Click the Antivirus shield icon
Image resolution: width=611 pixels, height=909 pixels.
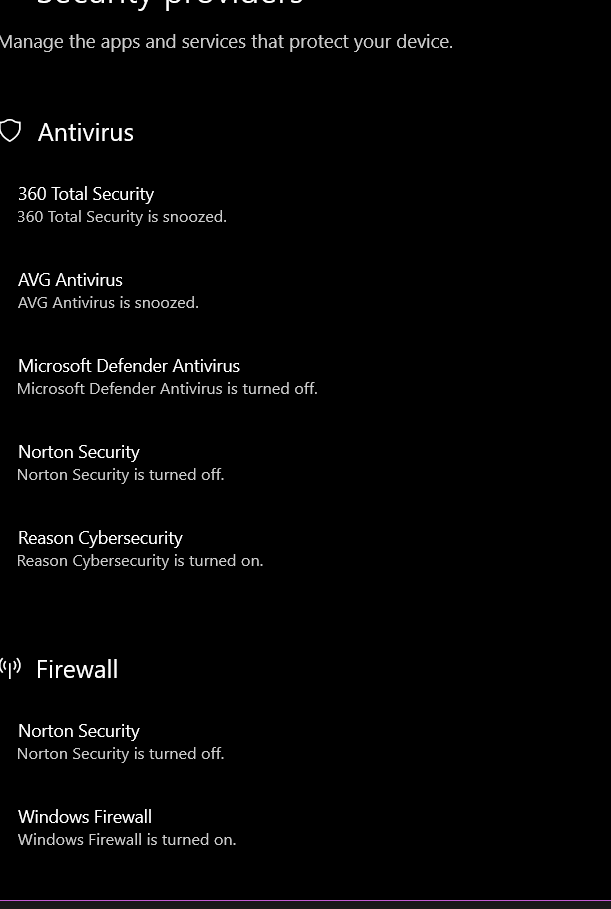click(10, 131)
